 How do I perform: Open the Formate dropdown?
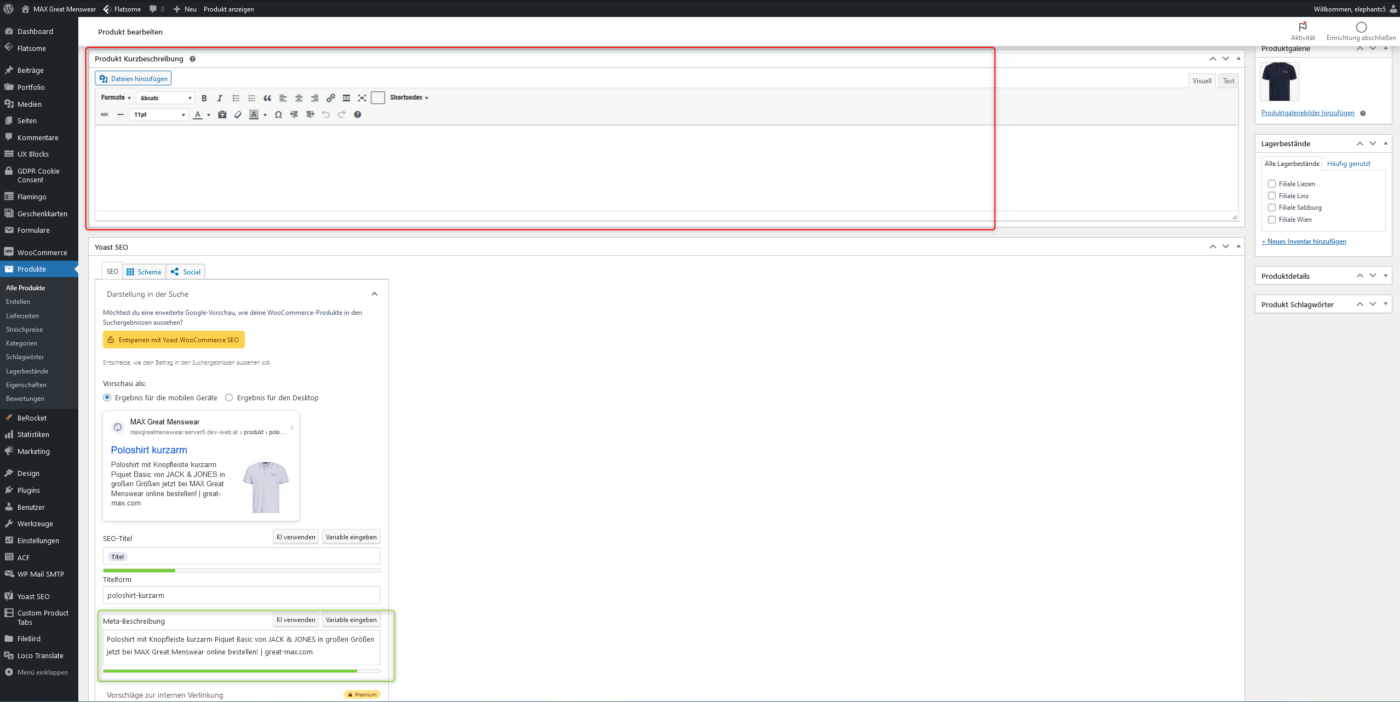[x=115, y=98]
